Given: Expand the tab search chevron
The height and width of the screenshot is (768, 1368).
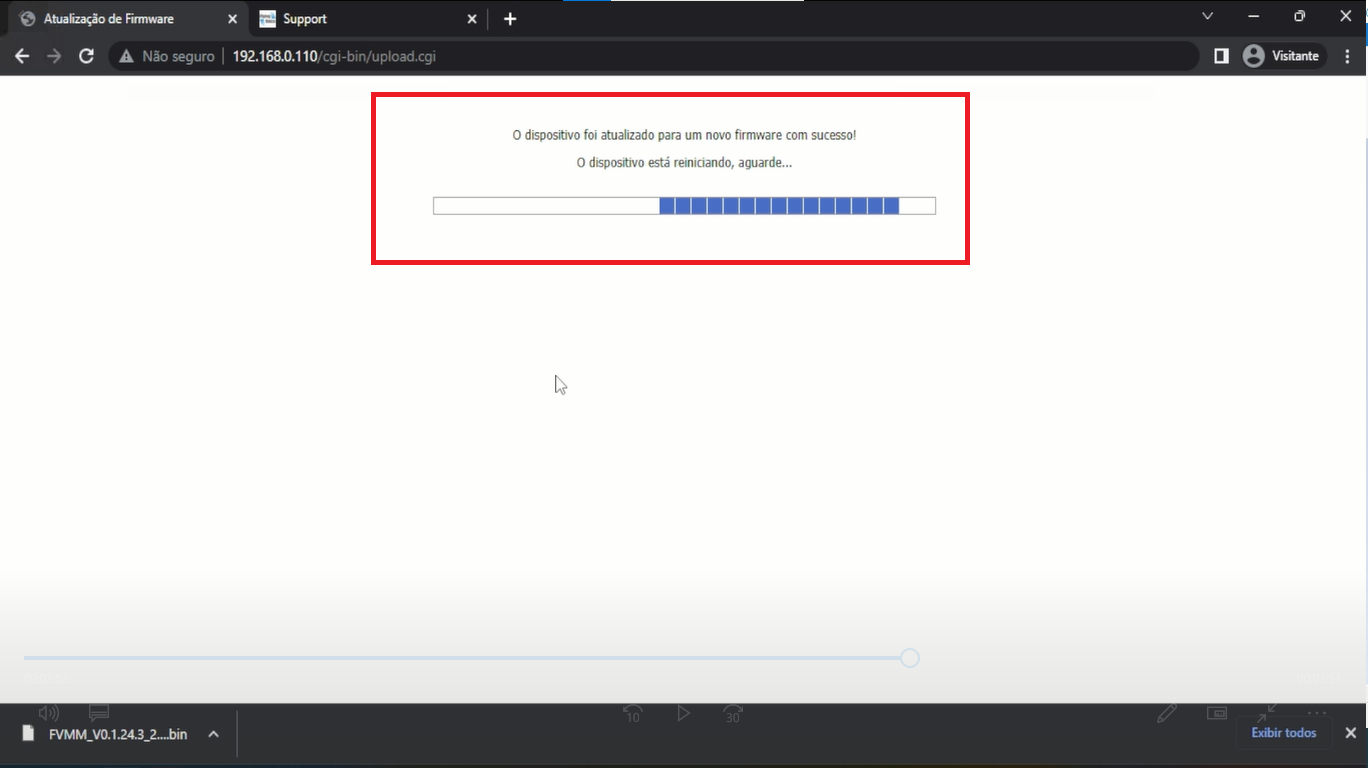Looking at the screenshot, I should (1207, 16).
